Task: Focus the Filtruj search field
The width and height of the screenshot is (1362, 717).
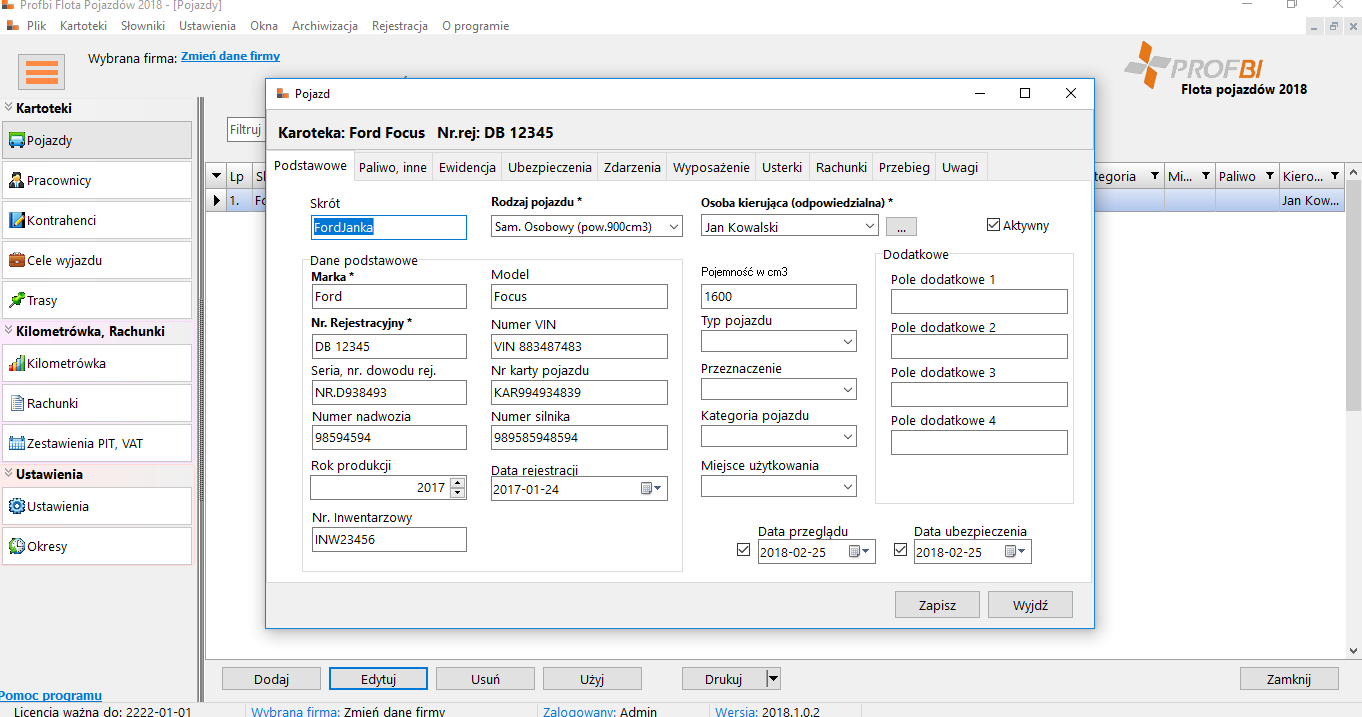Action: pos(246,130)
